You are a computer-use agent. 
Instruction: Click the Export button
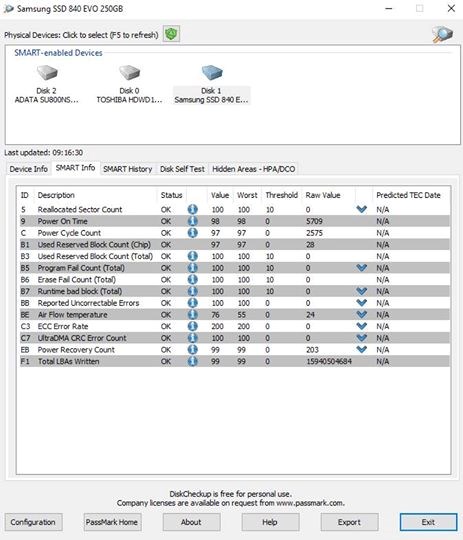click(x=349, y=522)
